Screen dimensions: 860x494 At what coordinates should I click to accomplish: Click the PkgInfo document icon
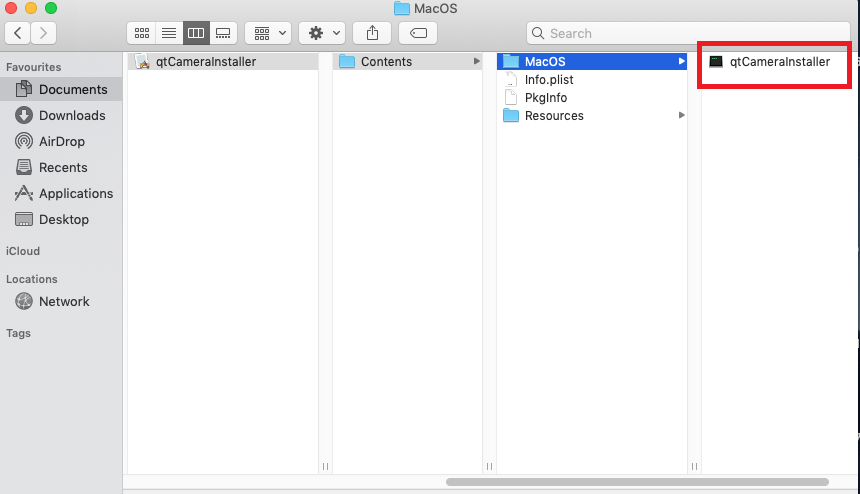click(x=511, y=98)
